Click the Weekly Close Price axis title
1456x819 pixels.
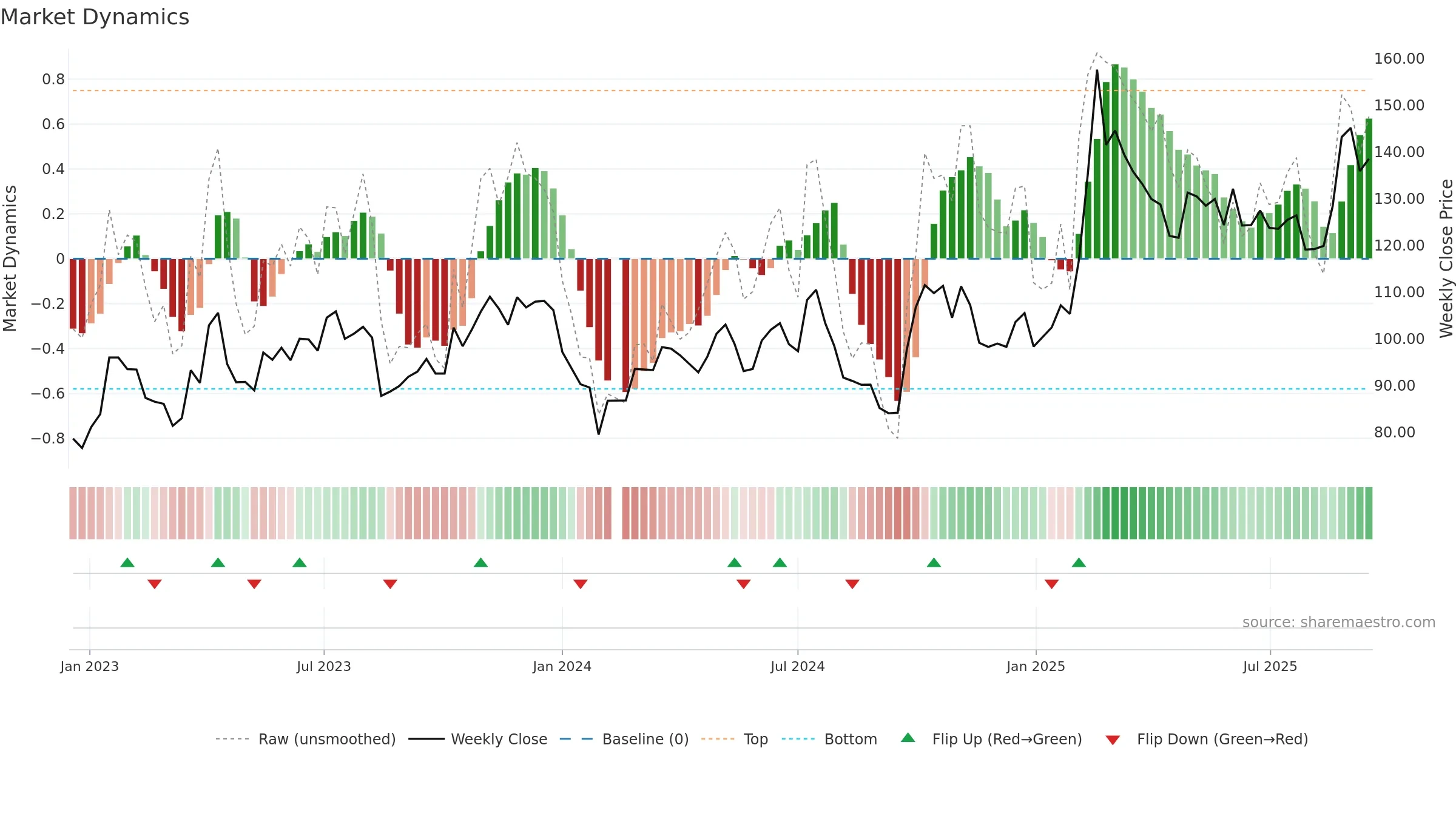tap(1446, 258)
